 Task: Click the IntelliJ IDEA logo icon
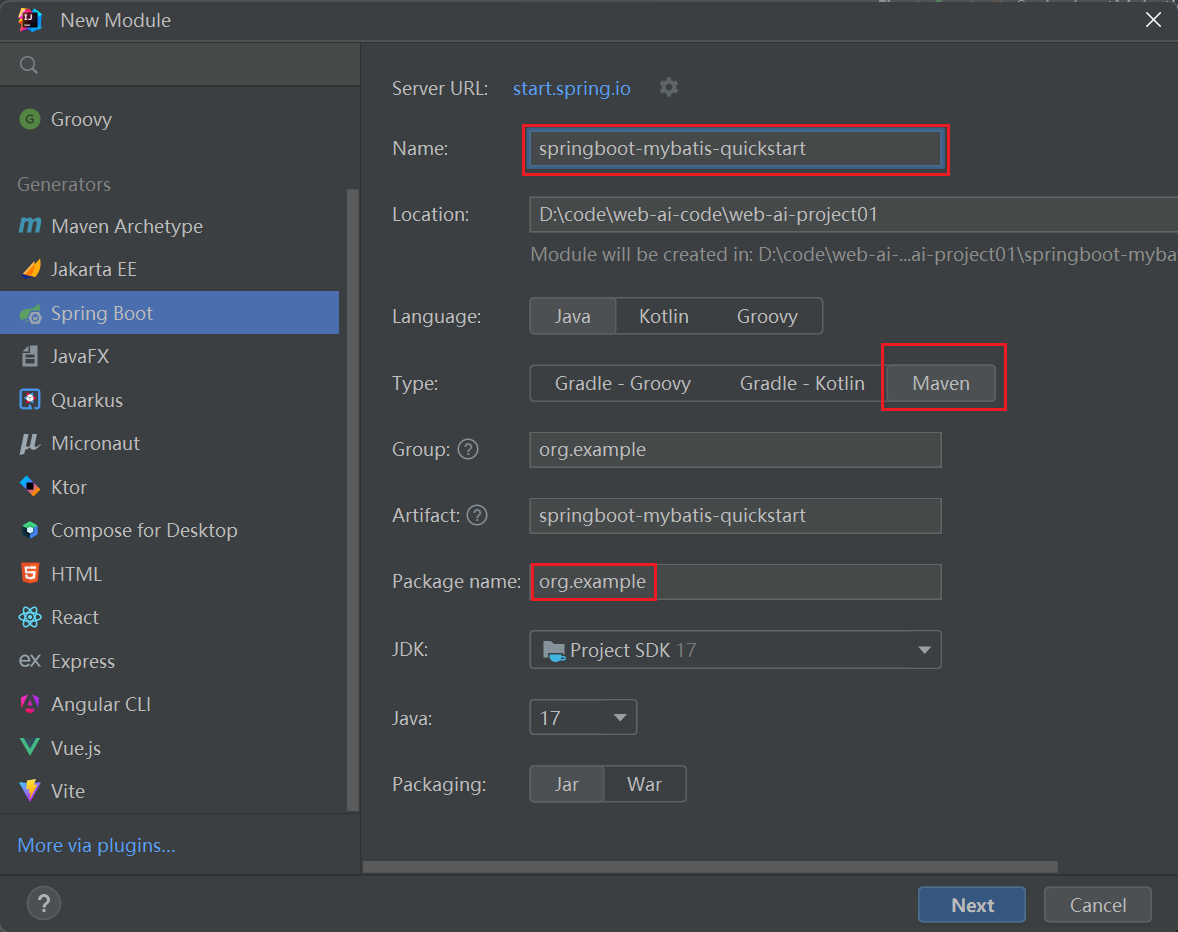pos(30,20)
